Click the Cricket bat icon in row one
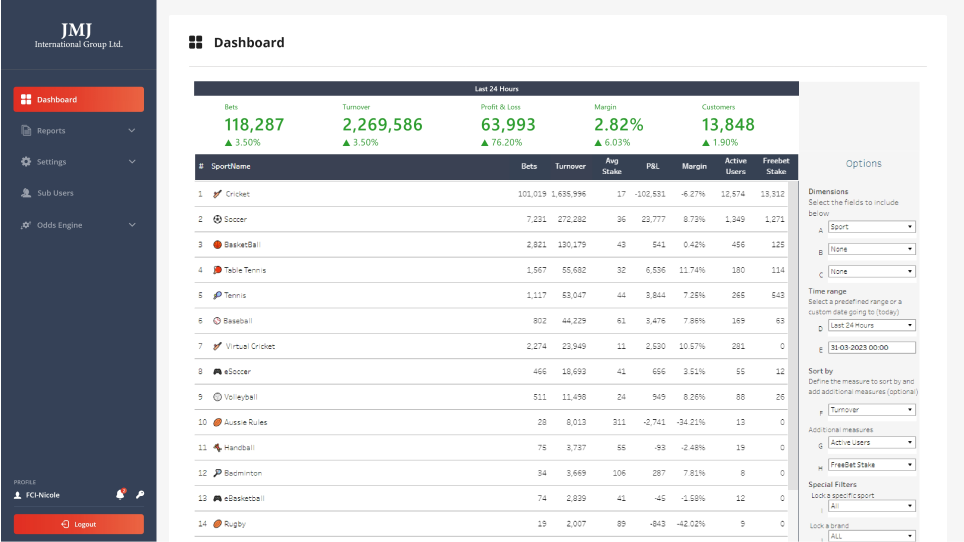The image size is (964, 542). pos(217,194)
